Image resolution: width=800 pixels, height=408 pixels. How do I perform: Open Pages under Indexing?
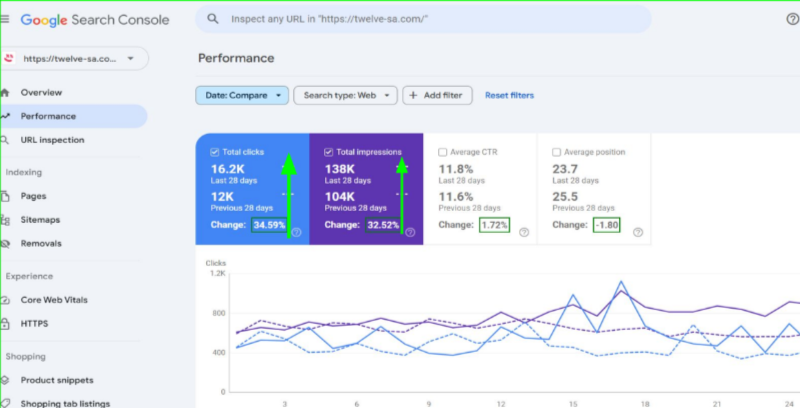33,196
